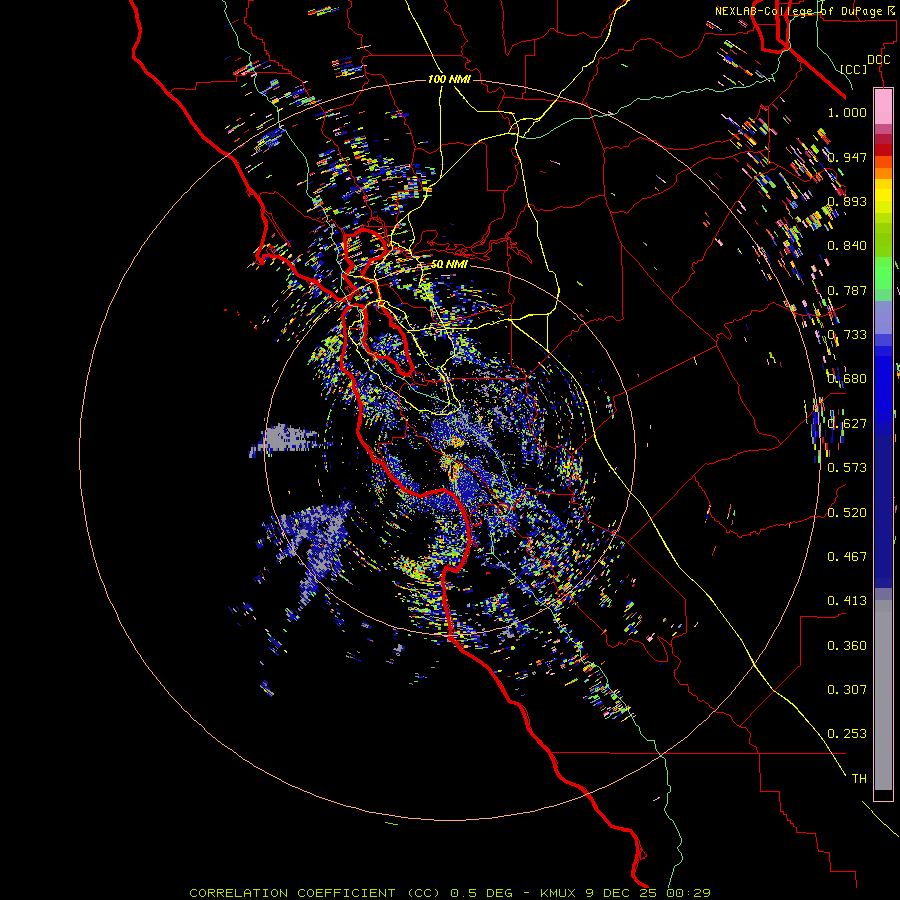Screen dimensions: 900x900
Task: Click the 1.000 scale value
Action: pos(847,112)
